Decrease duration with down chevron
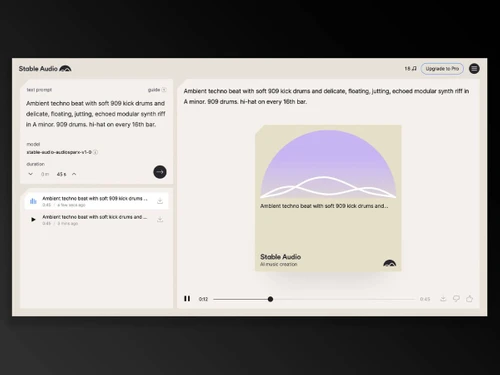 [x=31, y=174]
